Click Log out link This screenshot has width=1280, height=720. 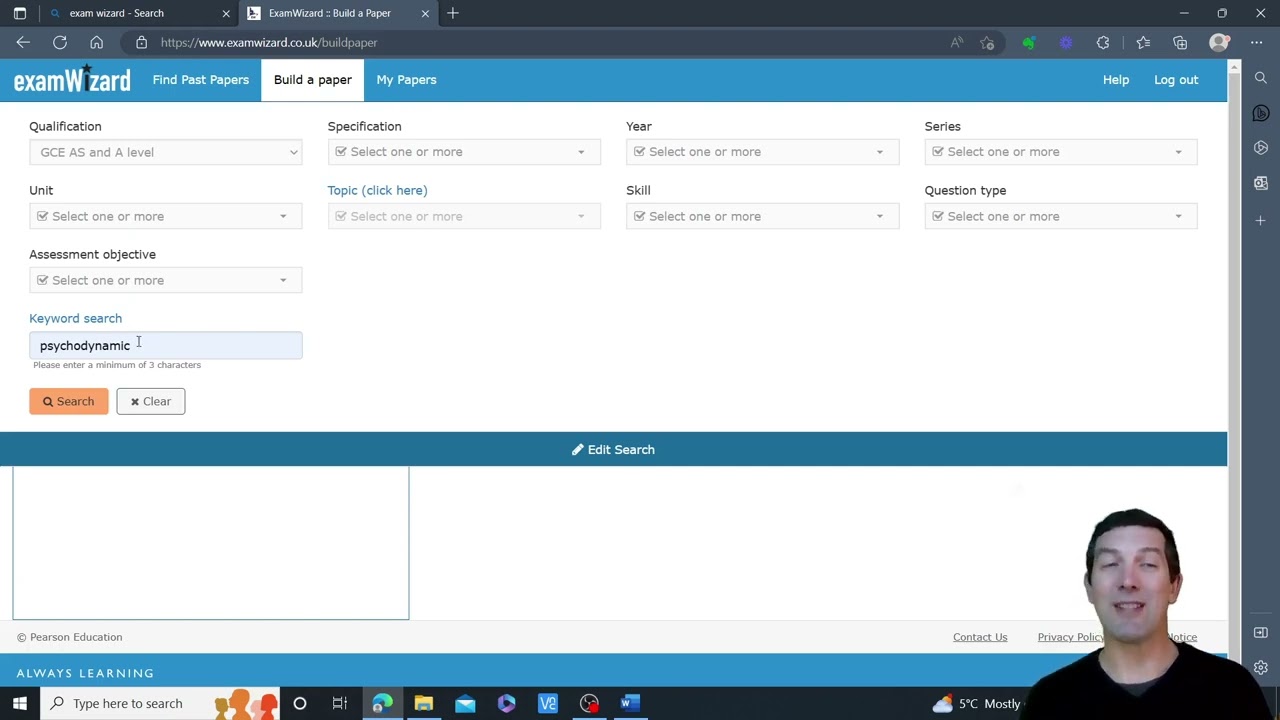1176,80
